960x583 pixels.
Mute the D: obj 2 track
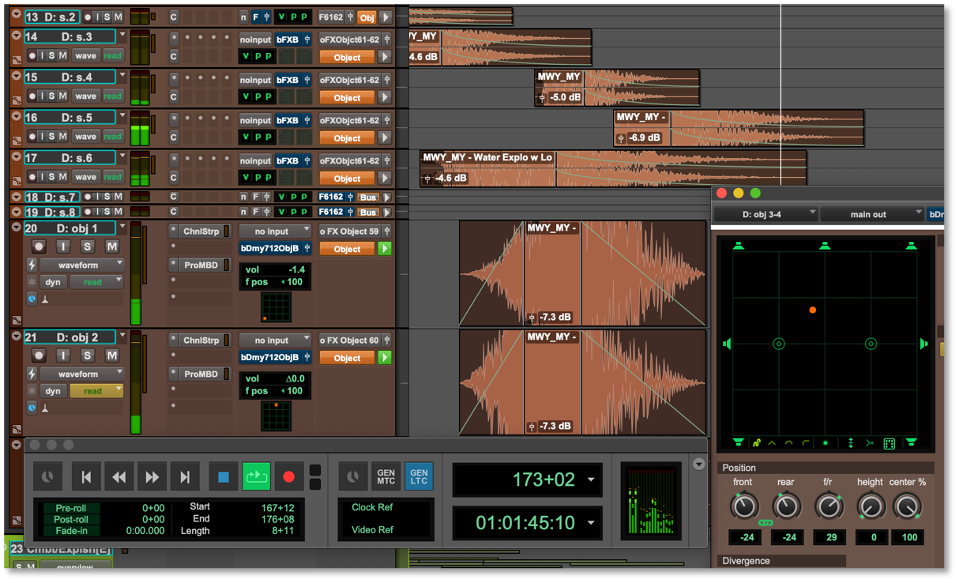112,356
